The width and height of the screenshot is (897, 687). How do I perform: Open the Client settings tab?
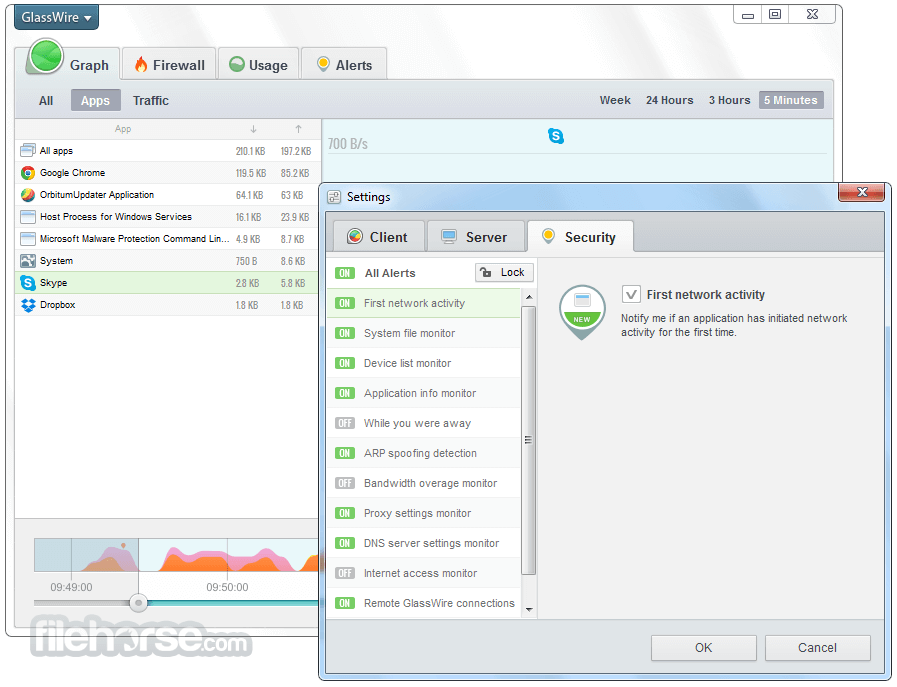(x=377, y=237)
